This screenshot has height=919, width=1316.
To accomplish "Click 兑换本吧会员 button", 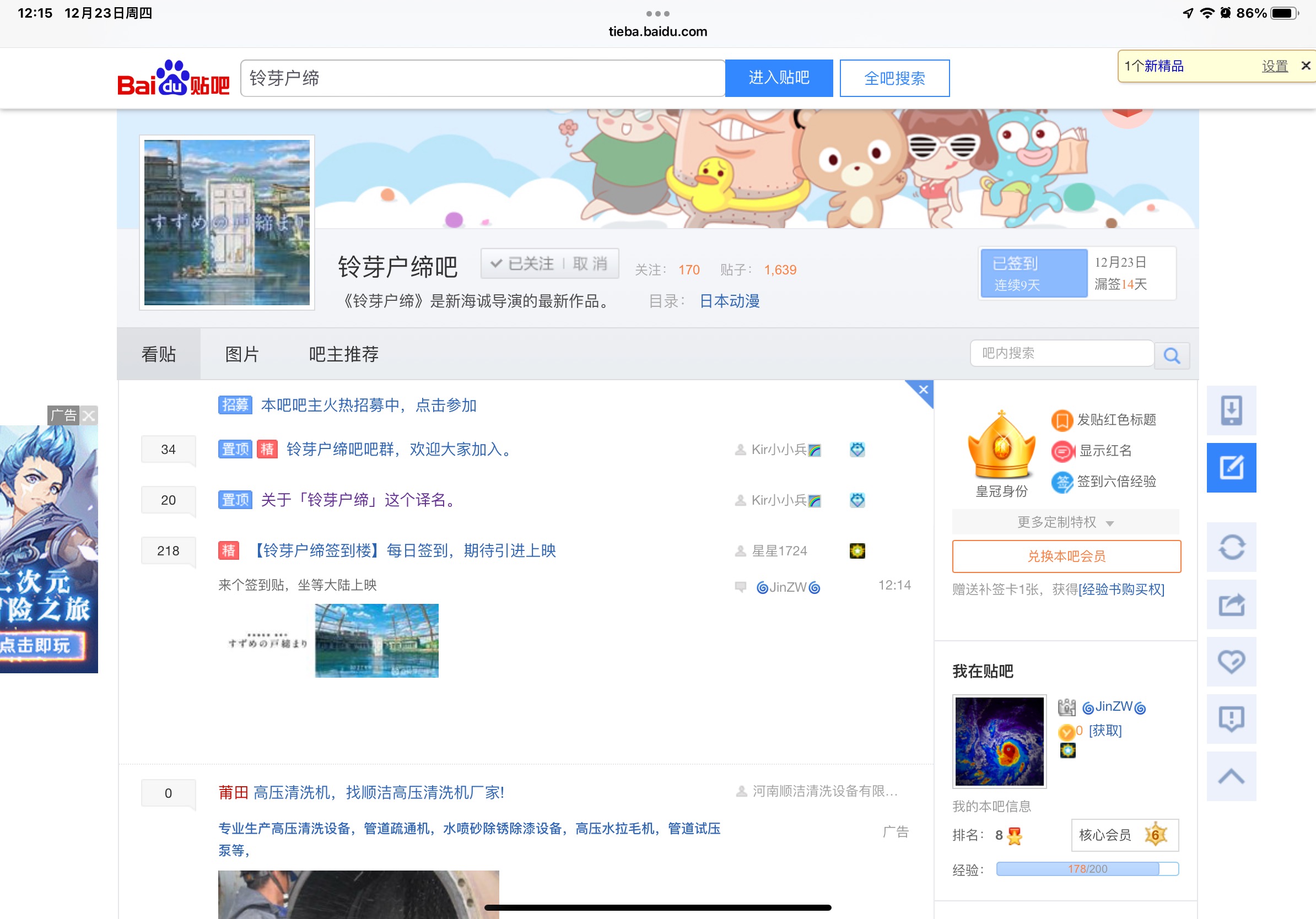I will click(1066, 556).
